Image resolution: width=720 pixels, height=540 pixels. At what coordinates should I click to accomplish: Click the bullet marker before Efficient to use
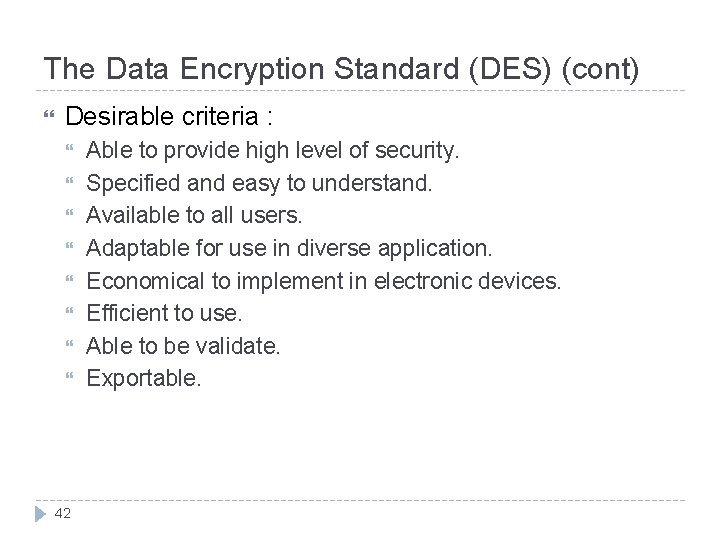coord(70,314)
